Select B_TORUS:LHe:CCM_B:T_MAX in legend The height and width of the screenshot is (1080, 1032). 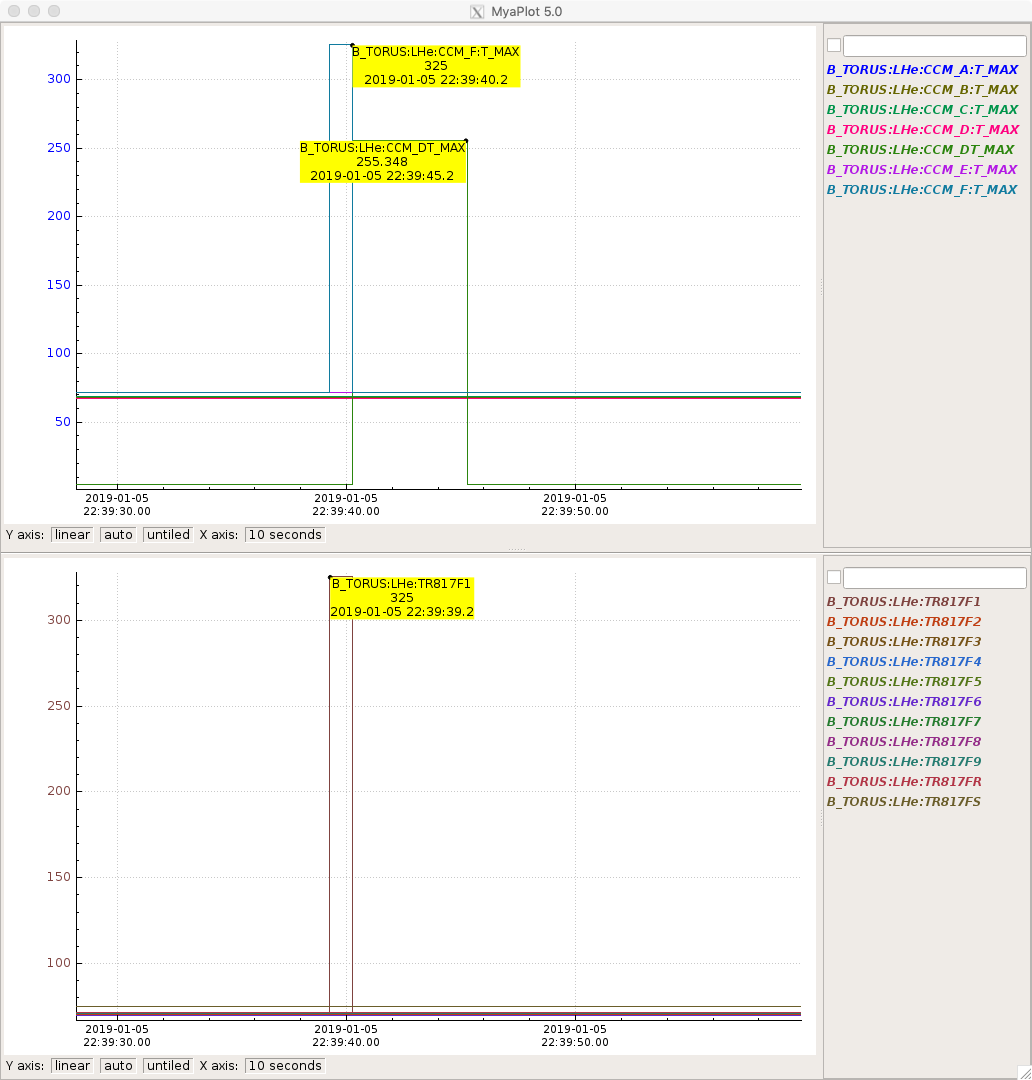coord(922,90)
